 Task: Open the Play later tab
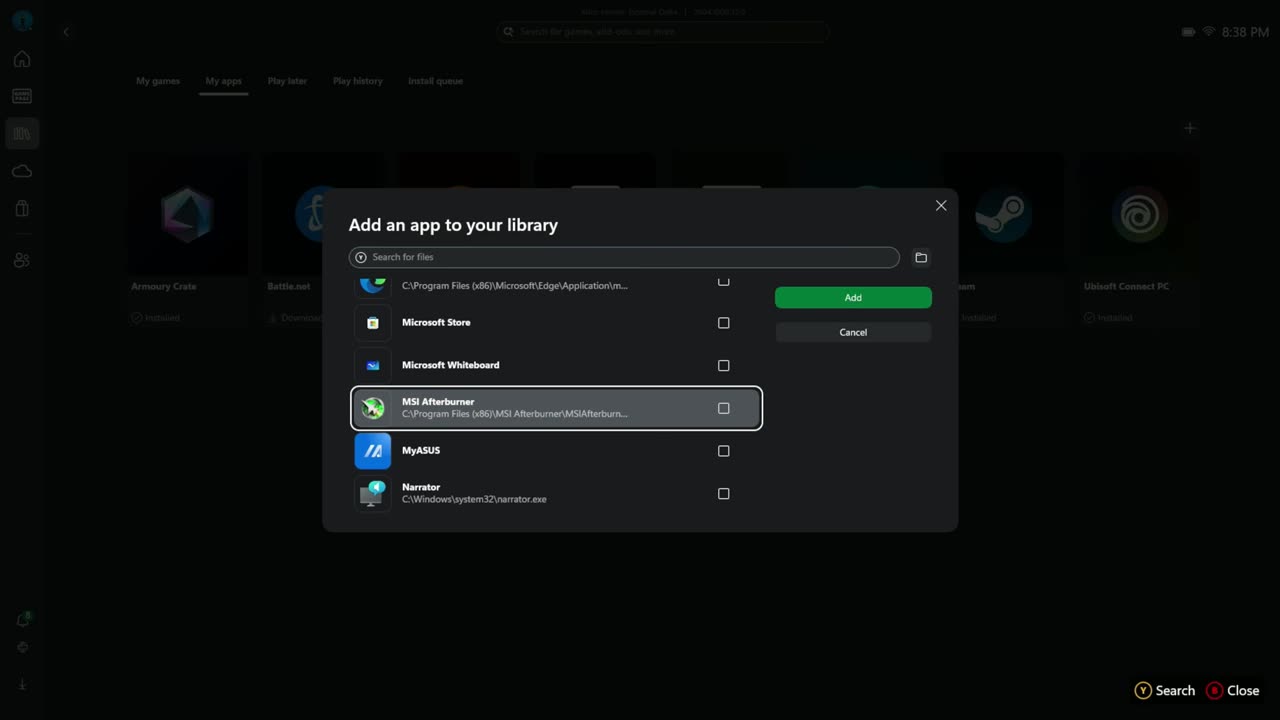click(287, 81)
